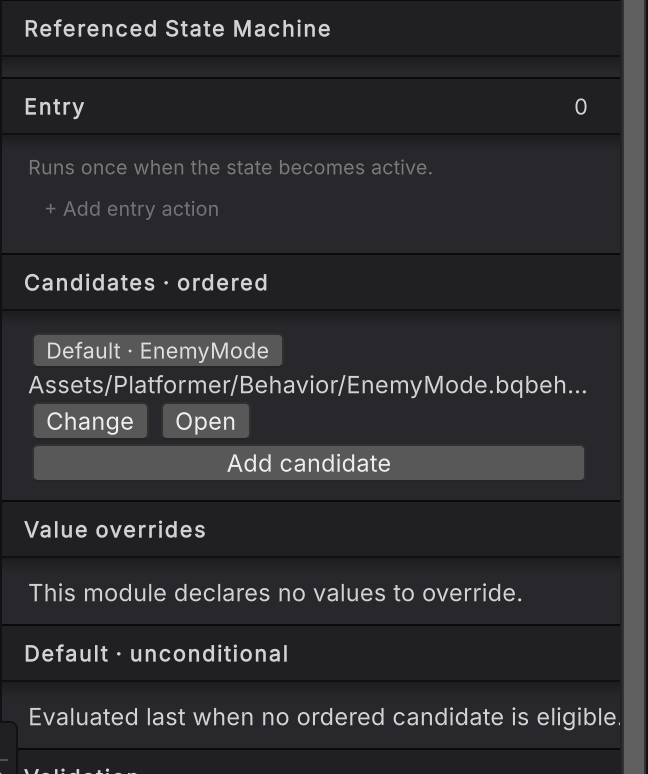Viewport: 648px width, 774px height.
Task: Click the minus control at bottom-left corner
Action: [x=4, y=761]
